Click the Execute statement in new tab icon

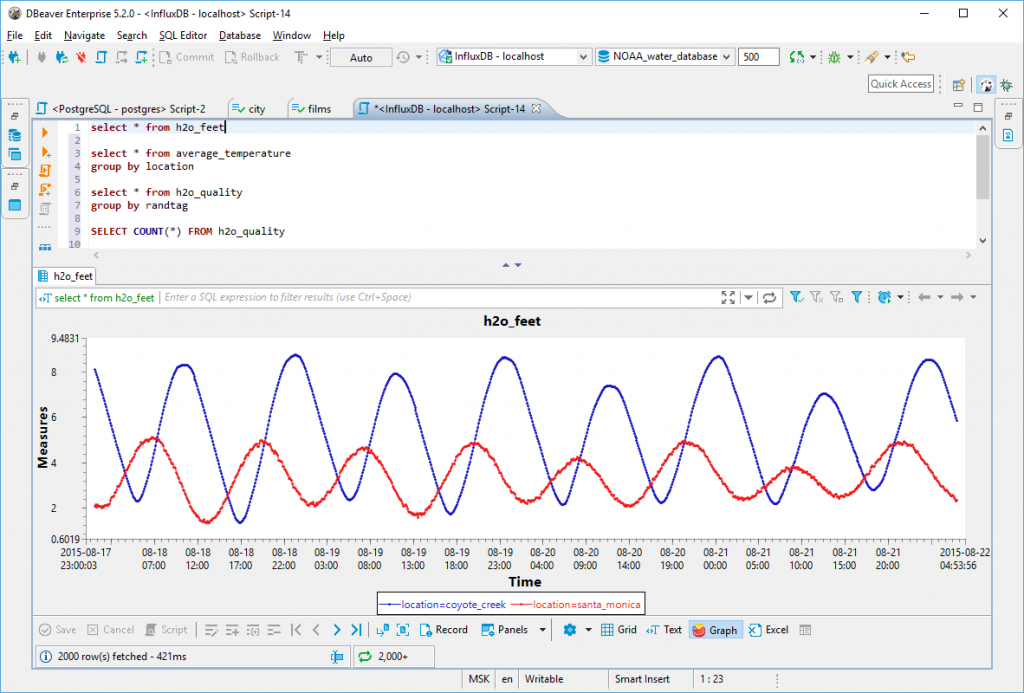[x=44, y=152]
